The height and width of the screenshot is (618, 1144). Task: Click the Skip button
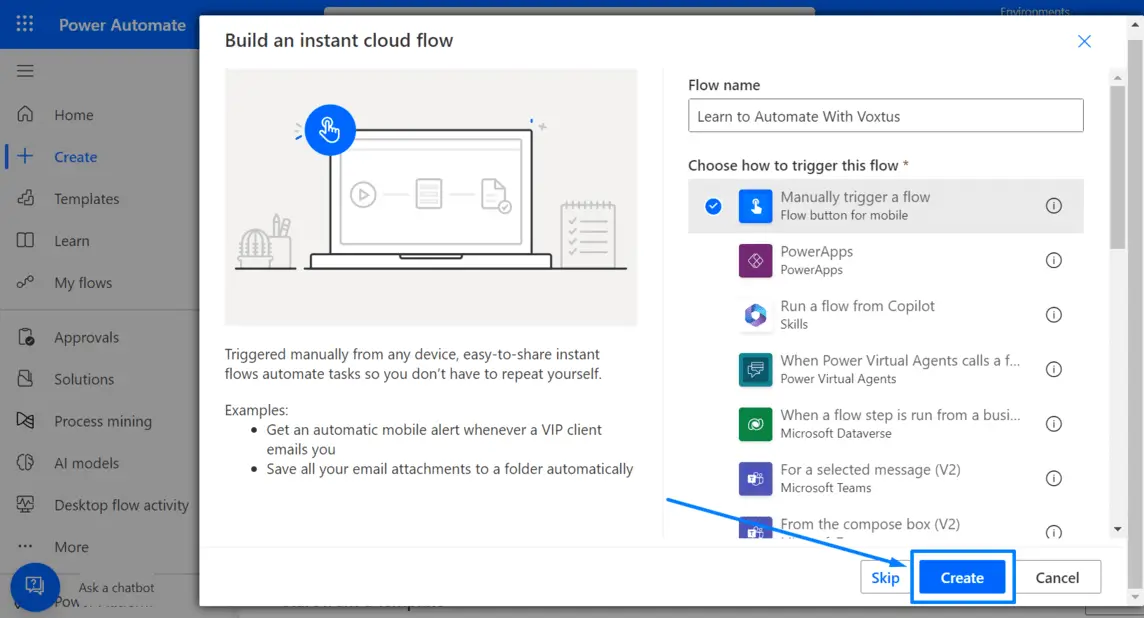point(885,578)
